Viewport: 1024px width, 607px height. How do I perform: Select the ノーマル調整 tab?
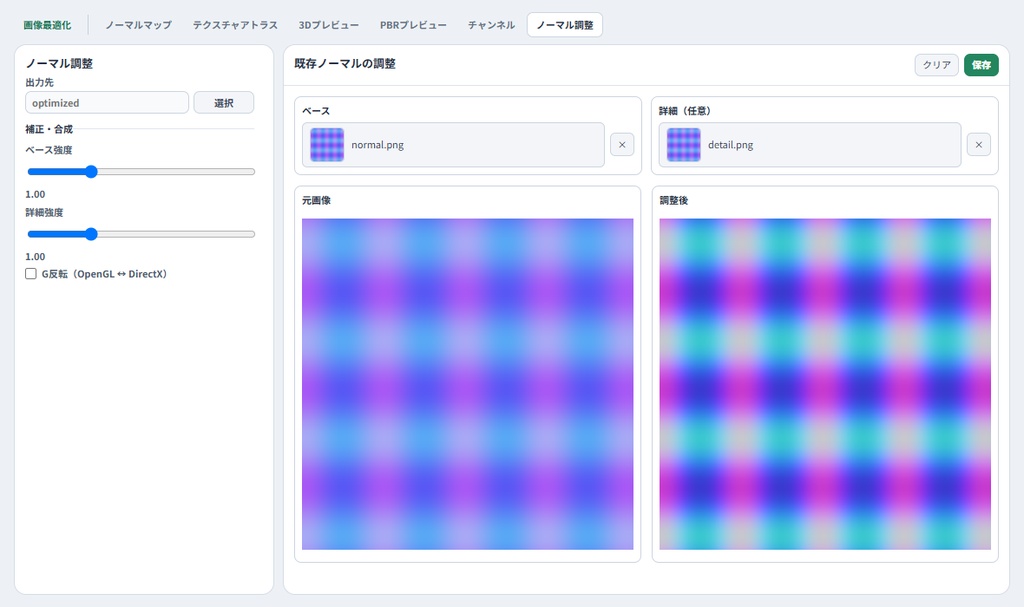[x=565, y=25]
